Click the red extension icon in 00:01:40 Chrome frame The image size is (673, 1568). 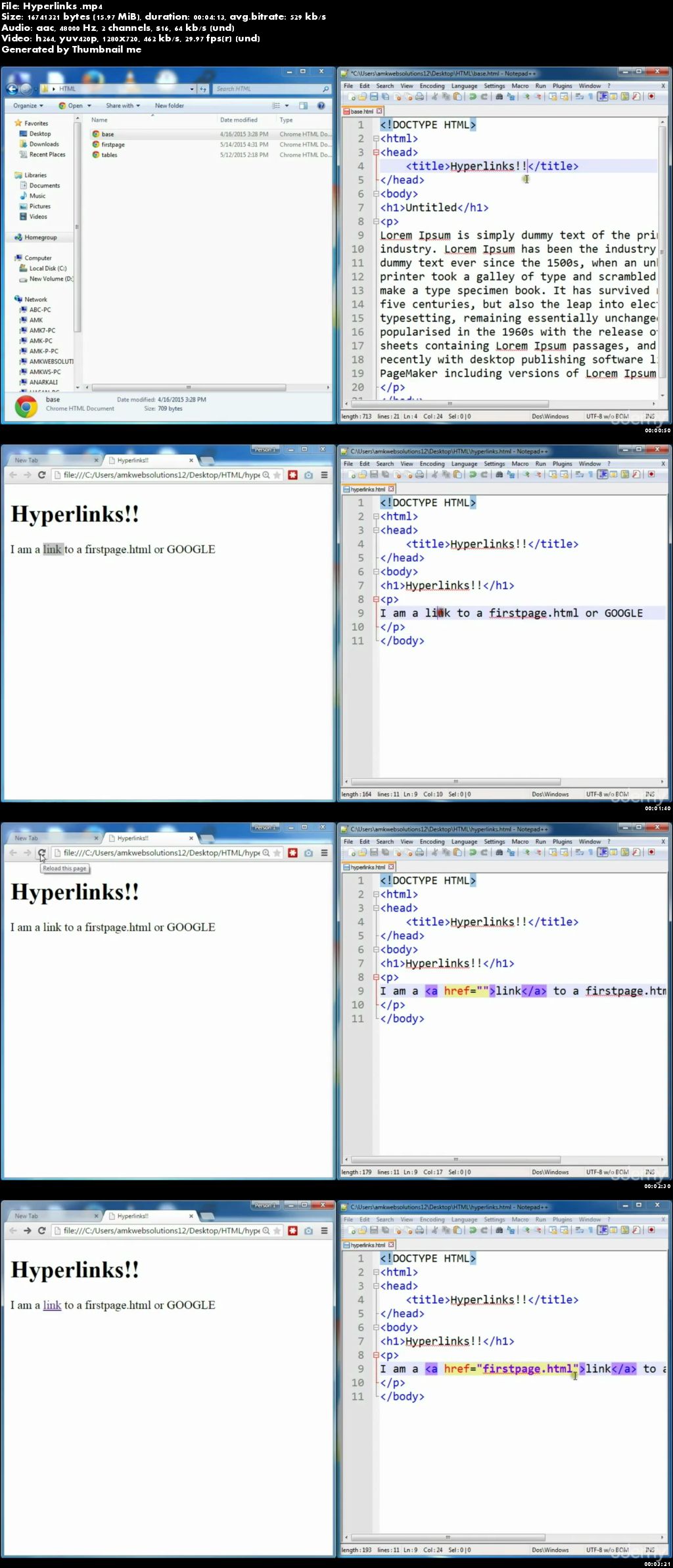pos(292,475)
